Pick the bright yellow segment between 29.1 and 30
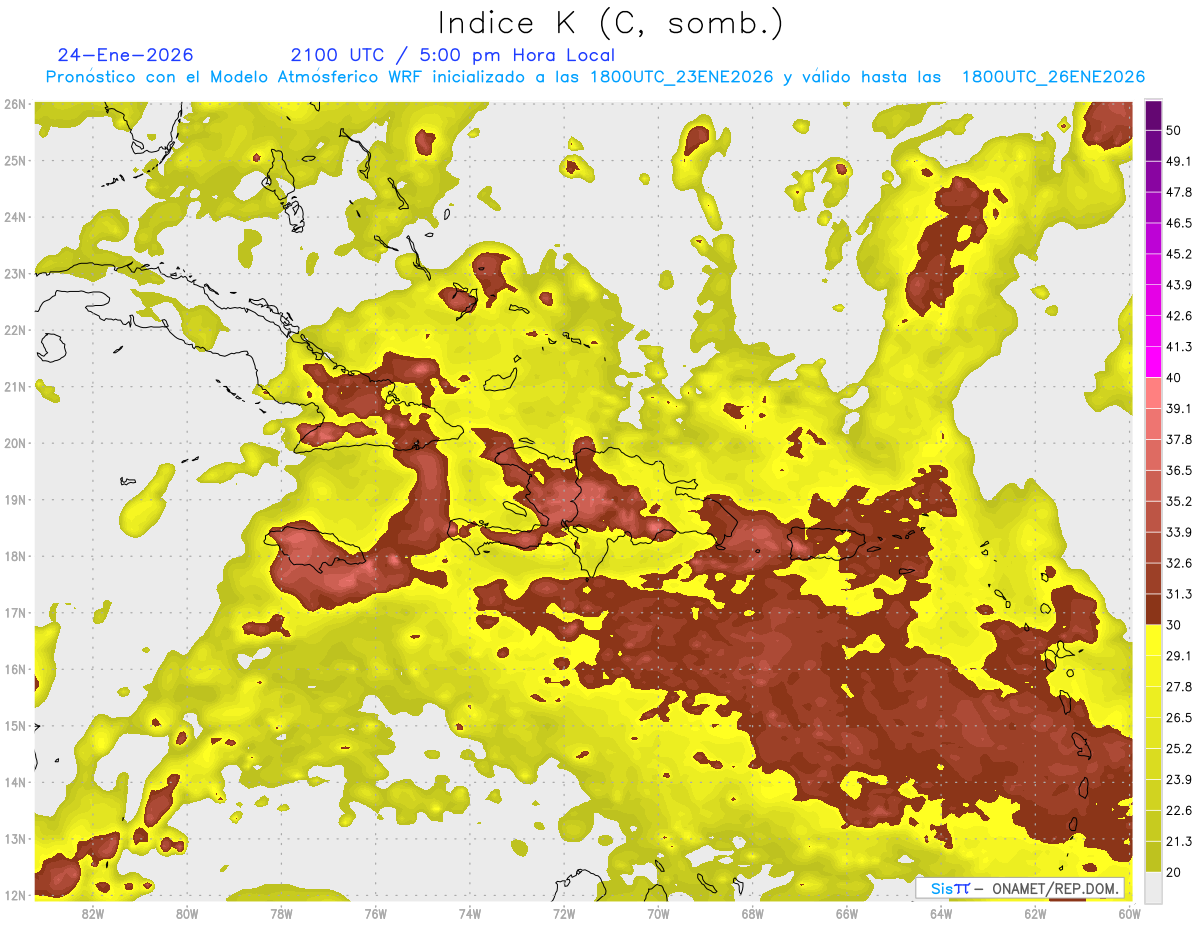Screen dimensions: 1200x927 pos(1153,639)
